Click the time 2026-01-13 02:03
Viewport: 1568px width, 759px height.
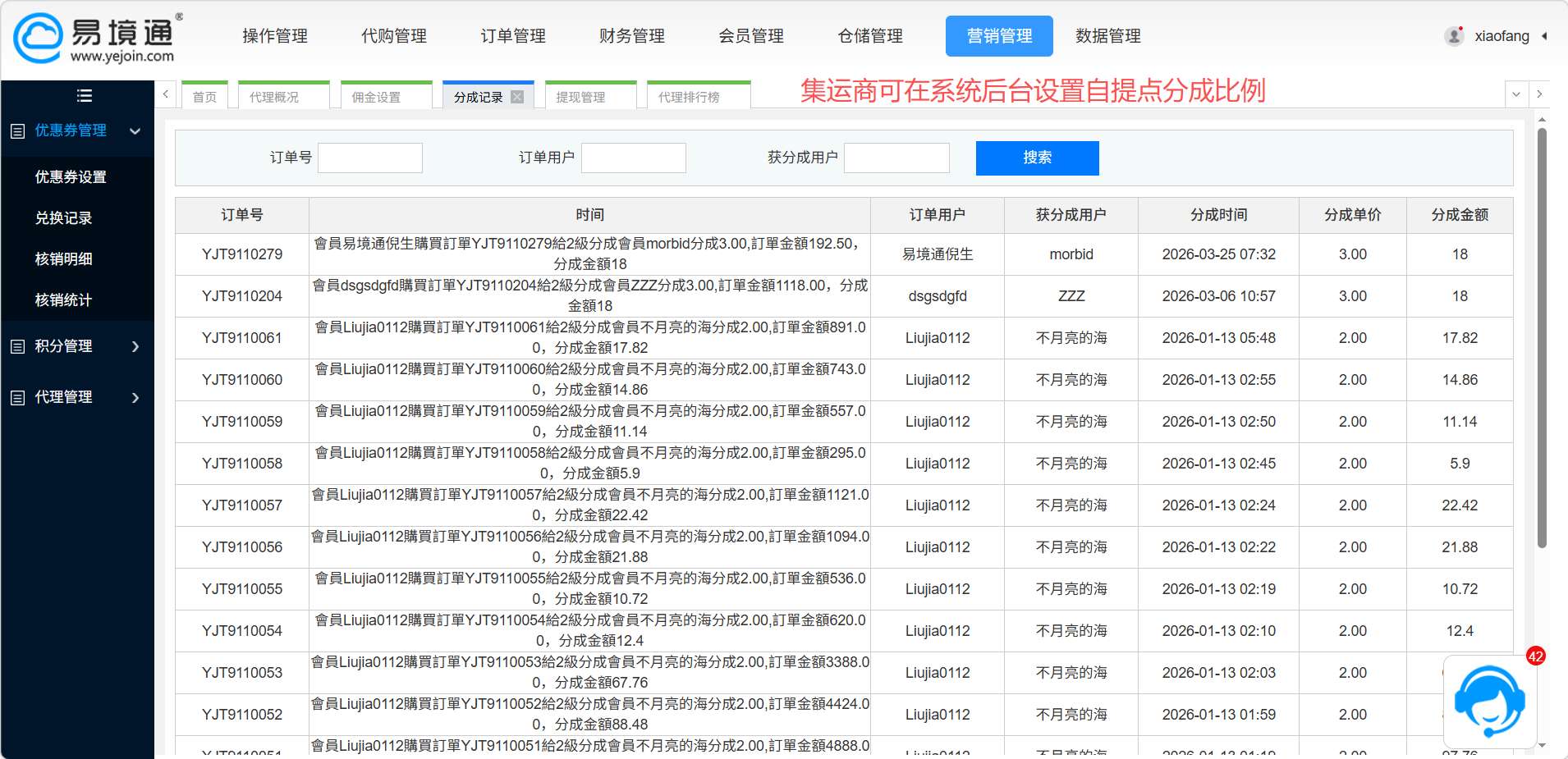click(1219, 673)
